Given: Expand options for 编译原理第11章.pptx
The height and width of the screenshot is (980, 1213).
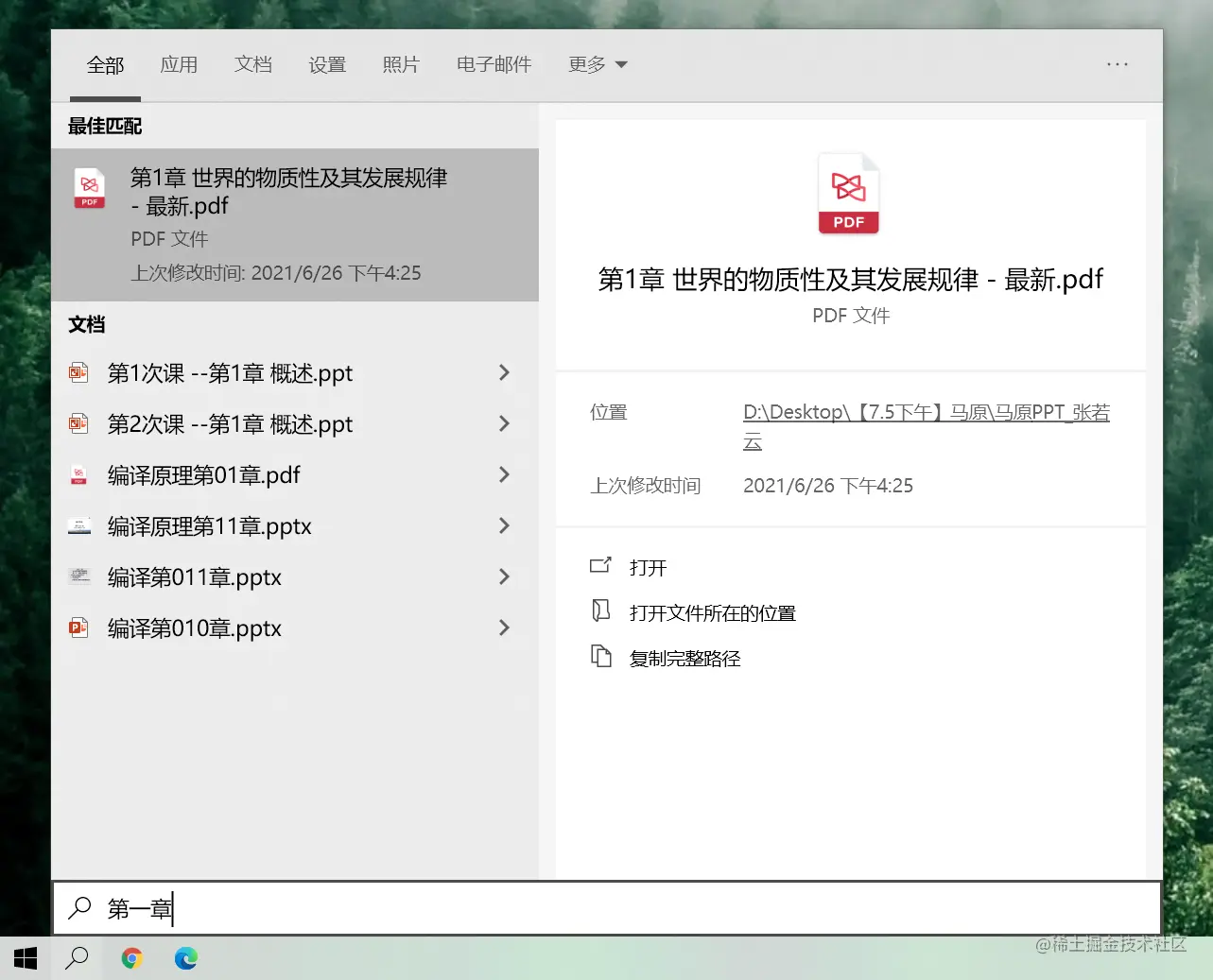Looking at the screenshot, I should tap(504, 525).
